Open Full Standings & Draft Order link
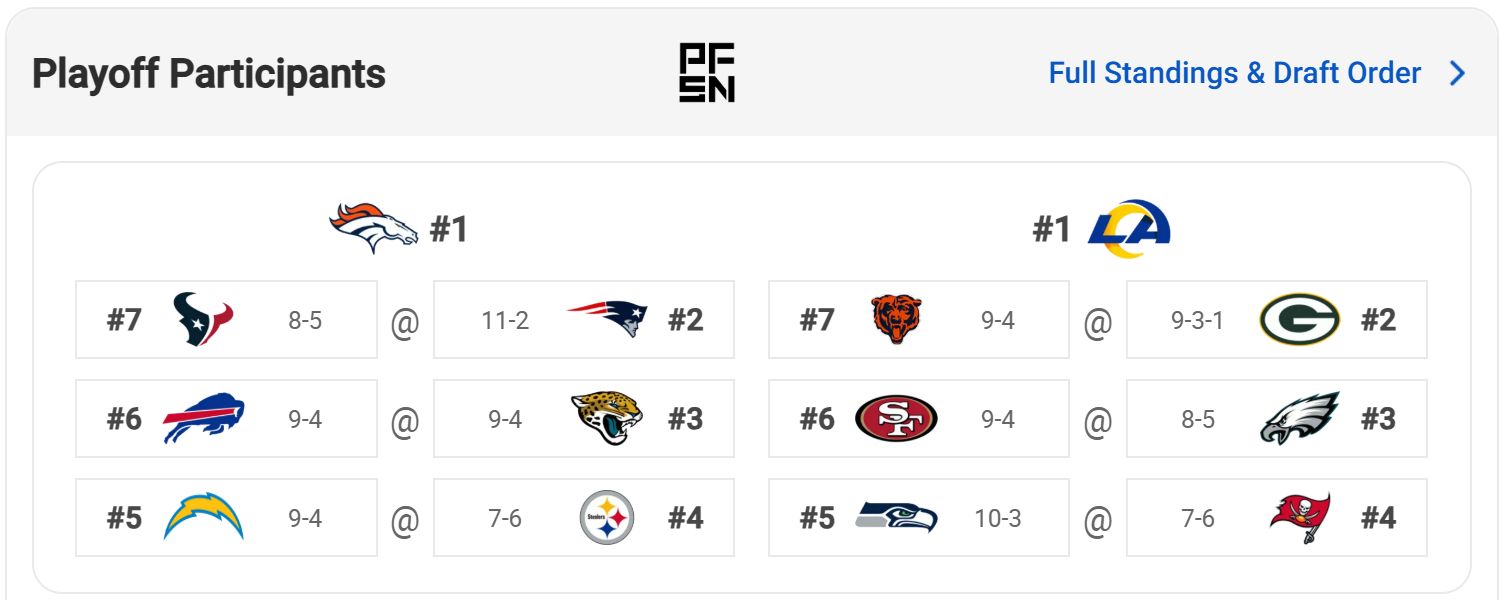The image size is (1502, 600). click(x=1234, y=73)
